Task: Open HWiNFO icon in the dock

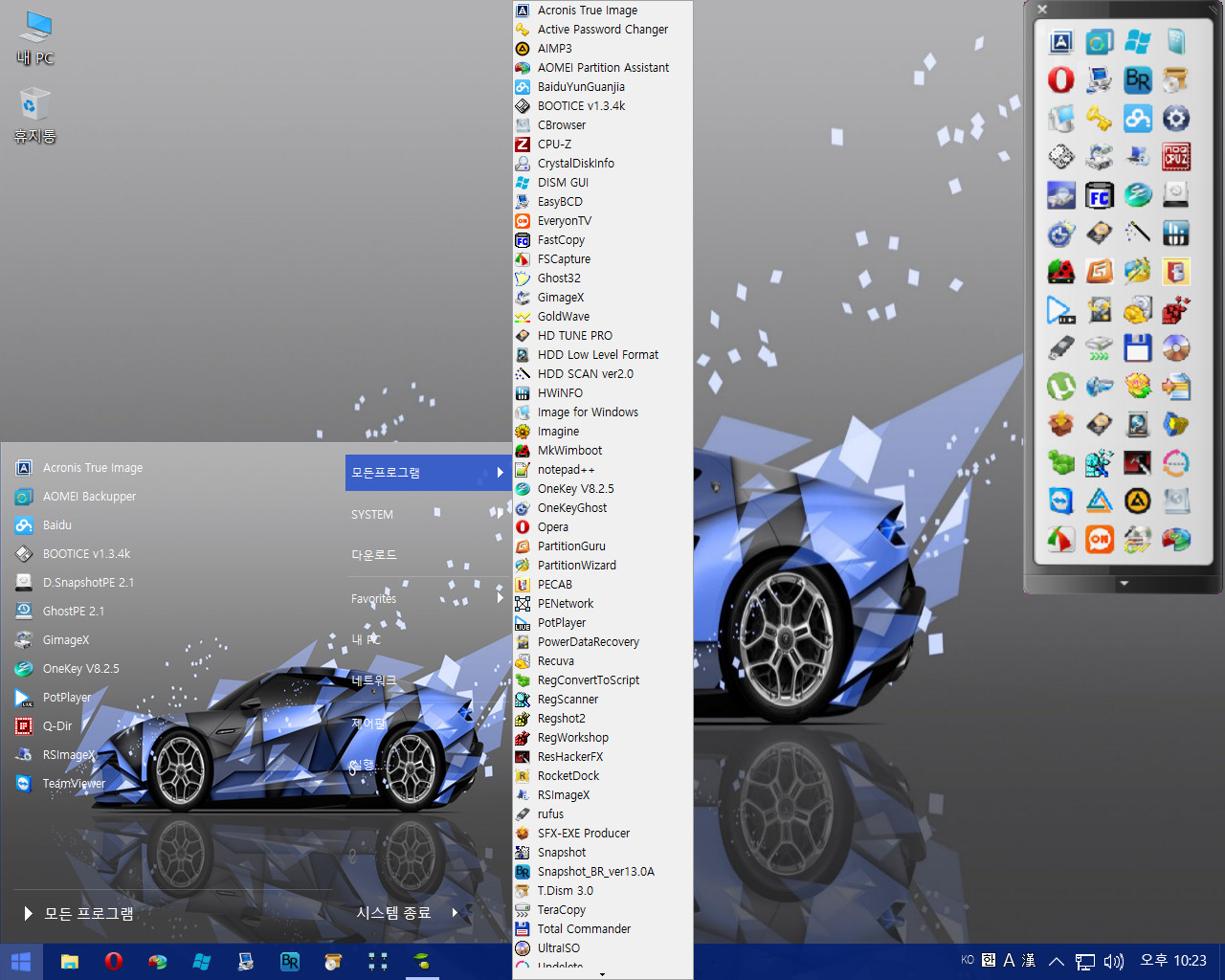Action: 1175,234
